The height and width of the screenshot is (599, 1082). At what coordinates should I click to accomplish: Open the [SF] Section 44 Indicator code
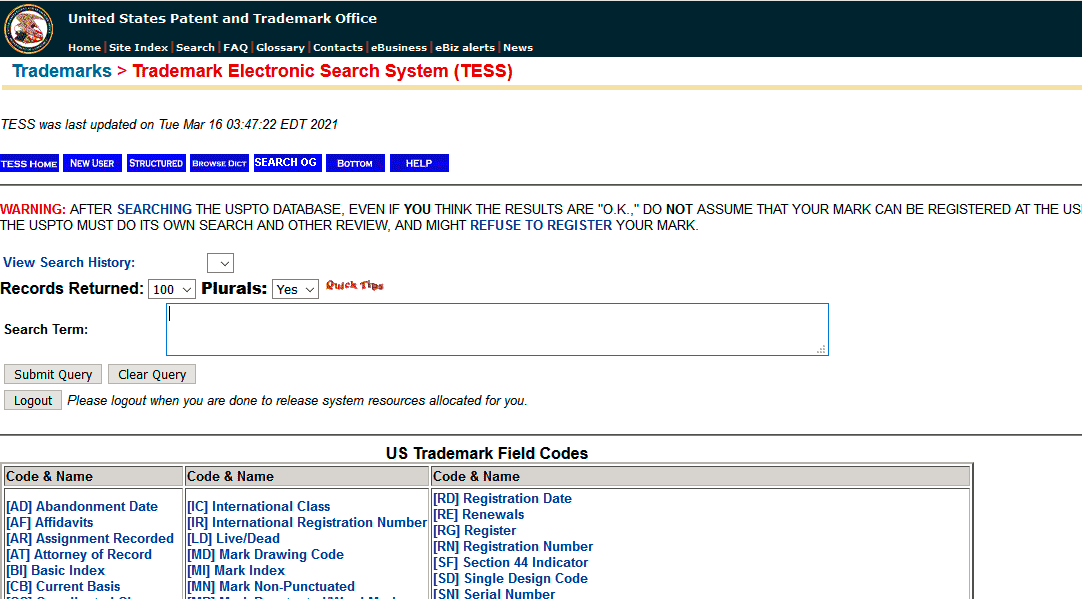pos(511,562)
